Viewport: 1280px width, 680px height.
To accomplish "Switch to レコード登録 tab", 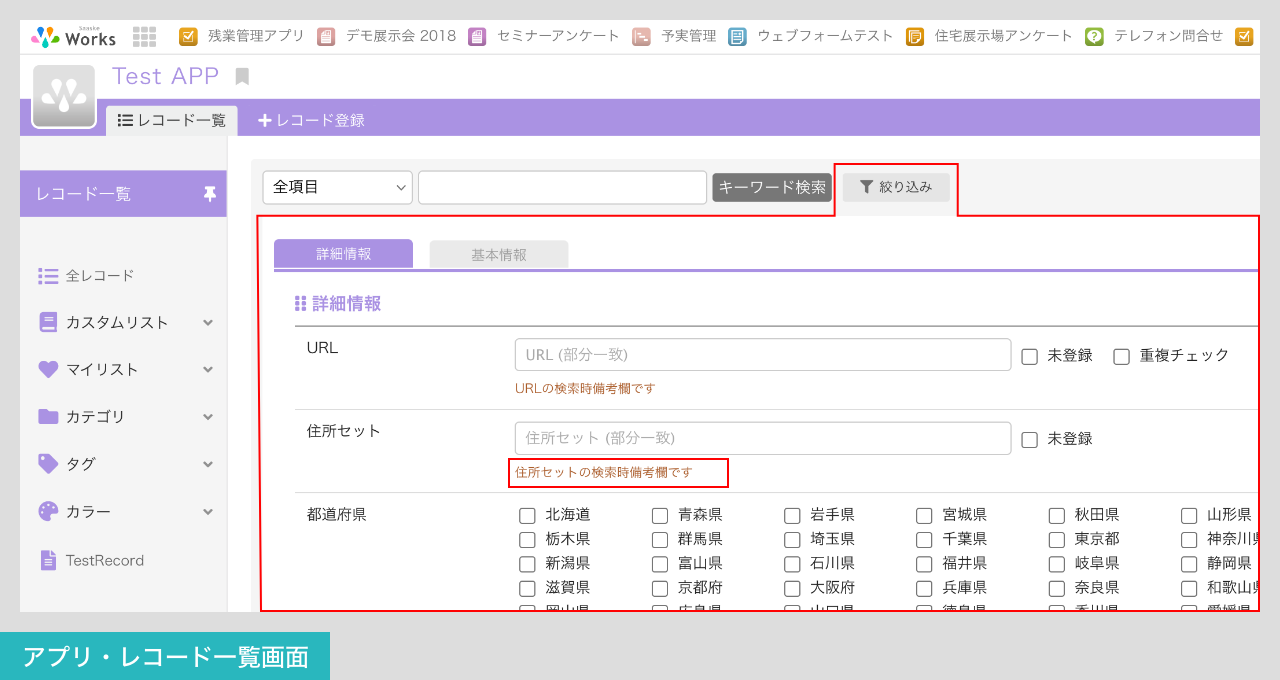I will click(311, 120).
